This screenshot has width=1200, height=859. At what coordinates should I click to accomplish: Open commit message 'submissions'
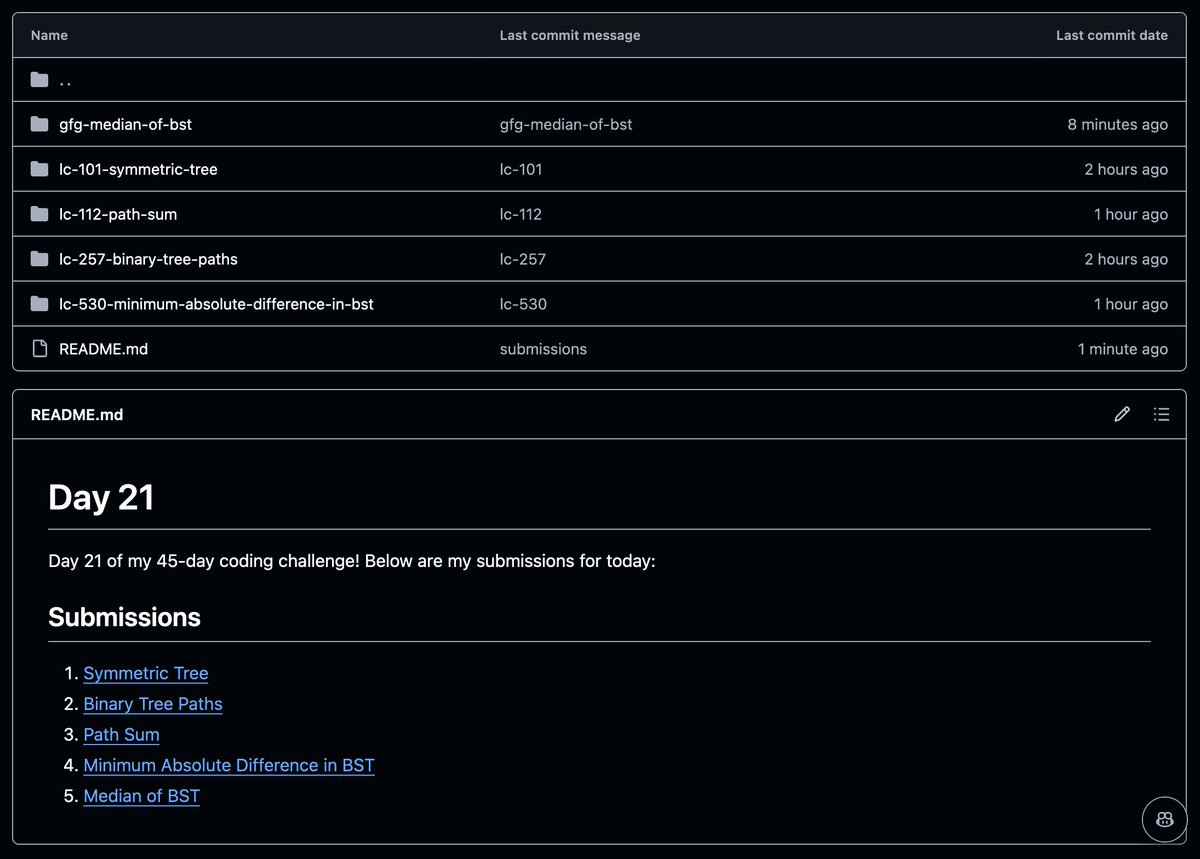(x=543, y=349)
